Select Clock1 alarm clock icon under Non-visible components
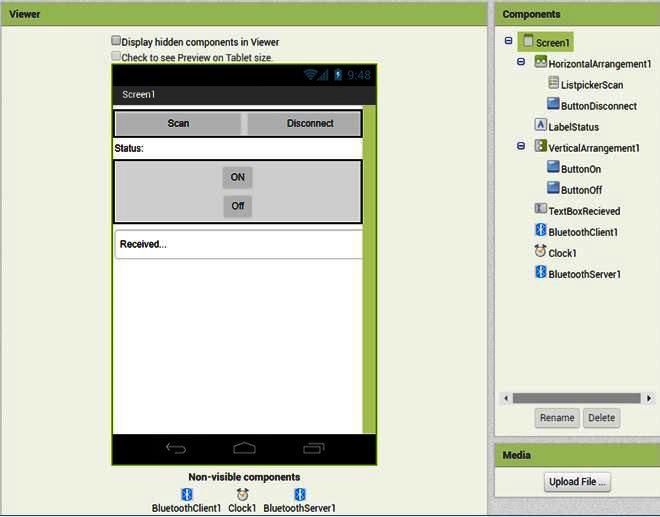 pos(242,494)
